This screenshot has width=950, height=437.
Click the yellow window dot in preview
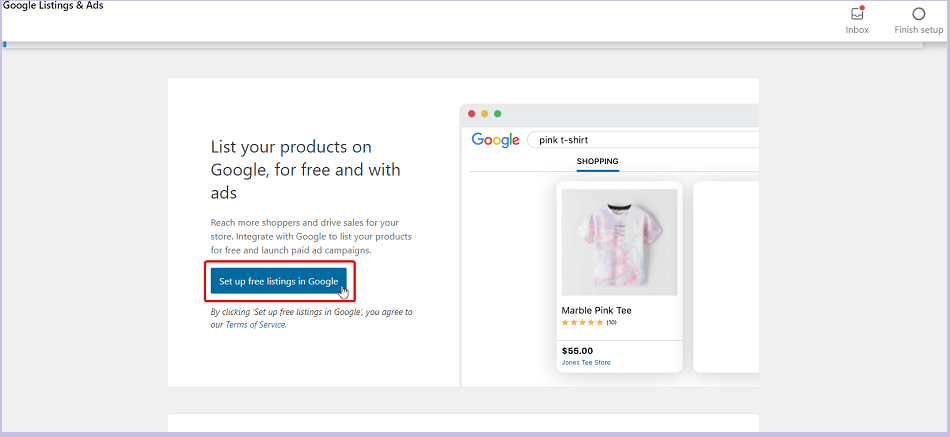(485, 113)
